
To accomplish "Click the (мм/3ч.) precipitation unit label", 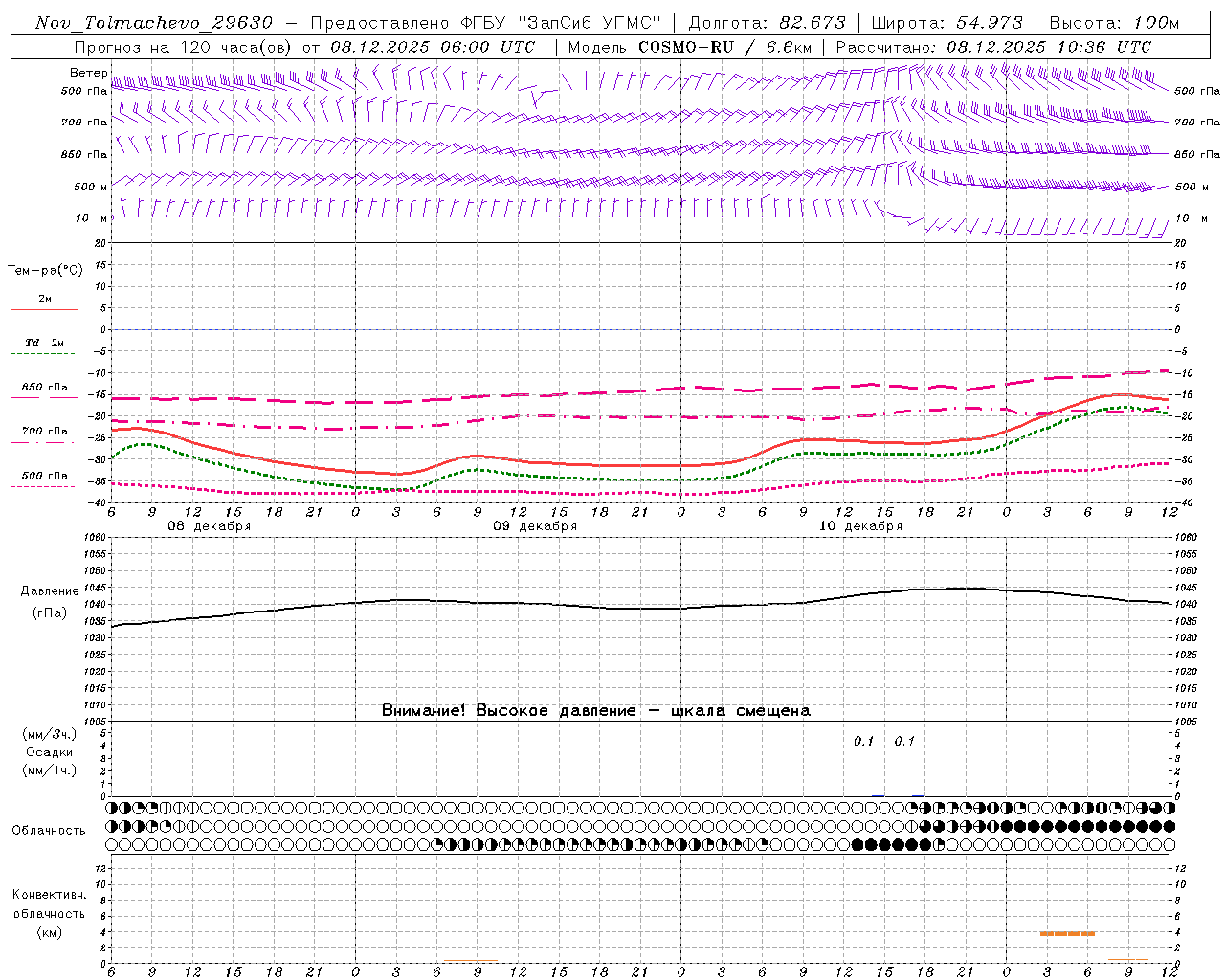I will (x=50, y=734).
